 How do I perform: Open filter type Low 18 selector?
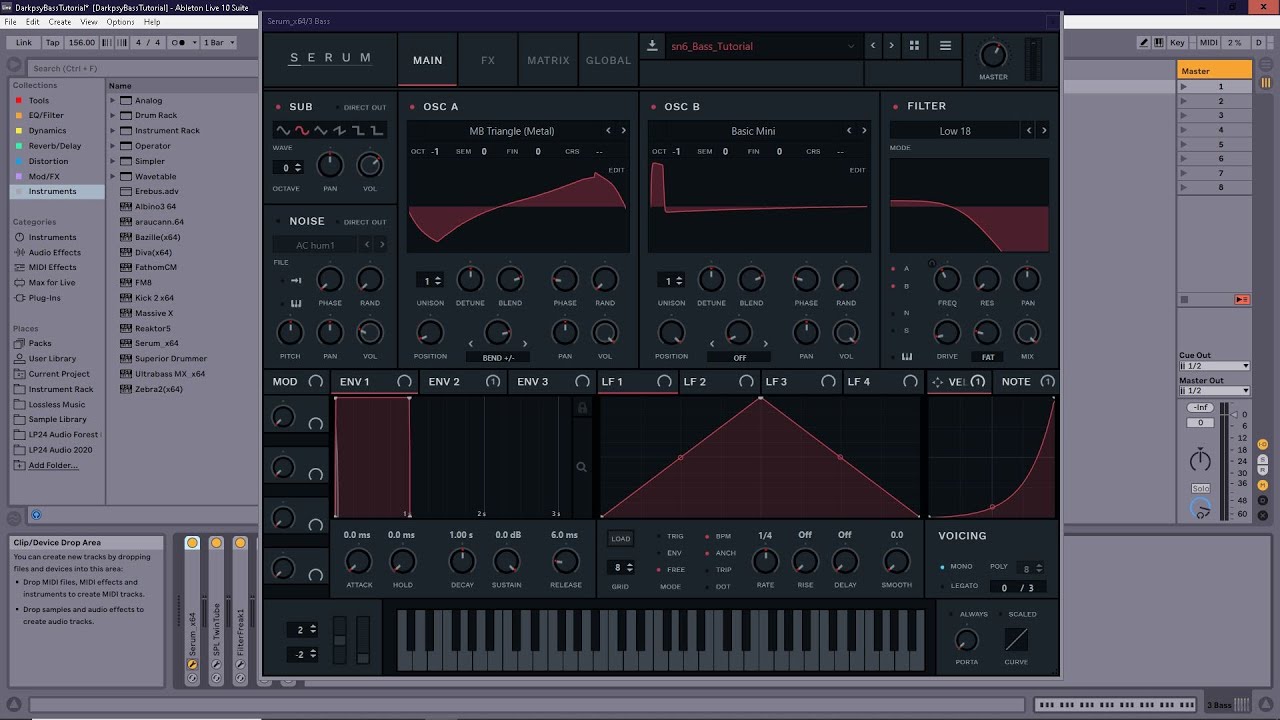coord(955,131)
